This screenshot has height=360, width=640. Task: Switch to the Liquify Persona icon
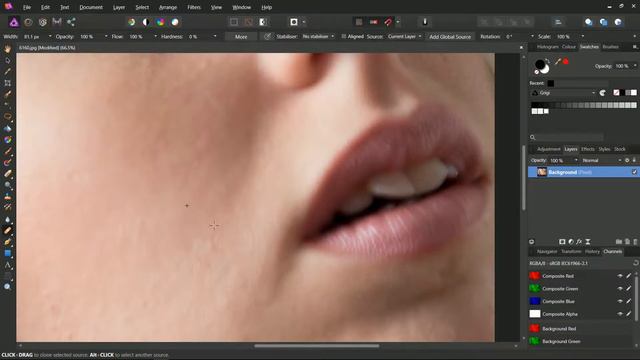(28, 22)
